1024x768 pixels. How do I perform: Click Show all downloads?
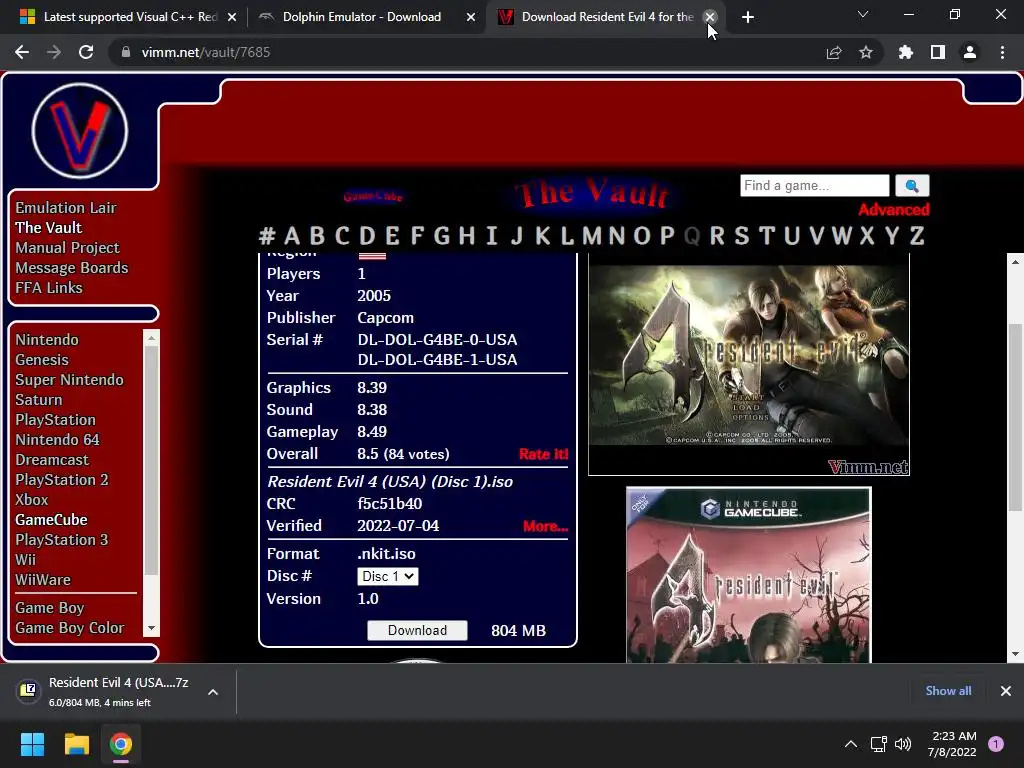[948, 691]
